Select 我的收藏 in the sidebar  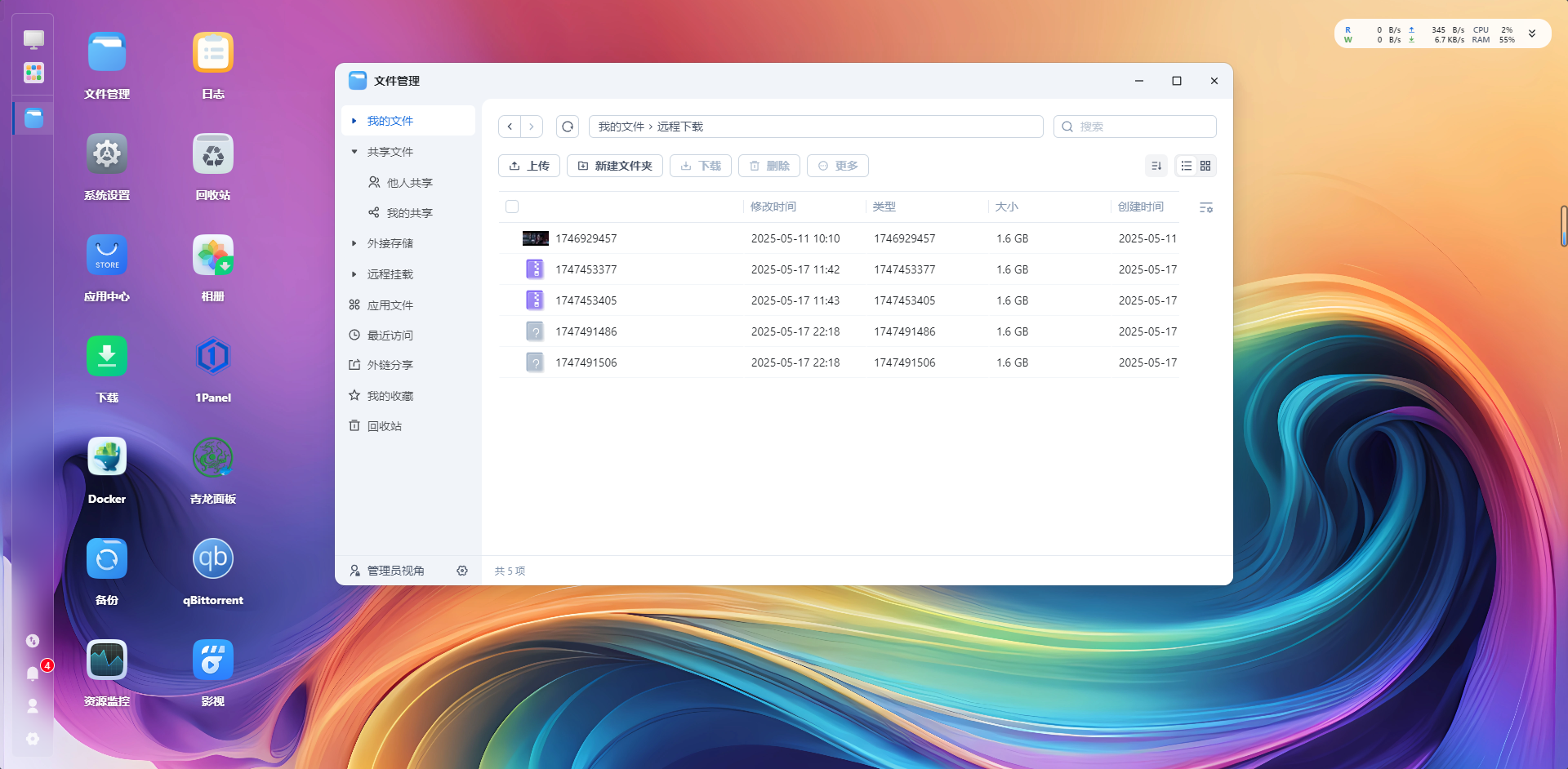[390, 396]
